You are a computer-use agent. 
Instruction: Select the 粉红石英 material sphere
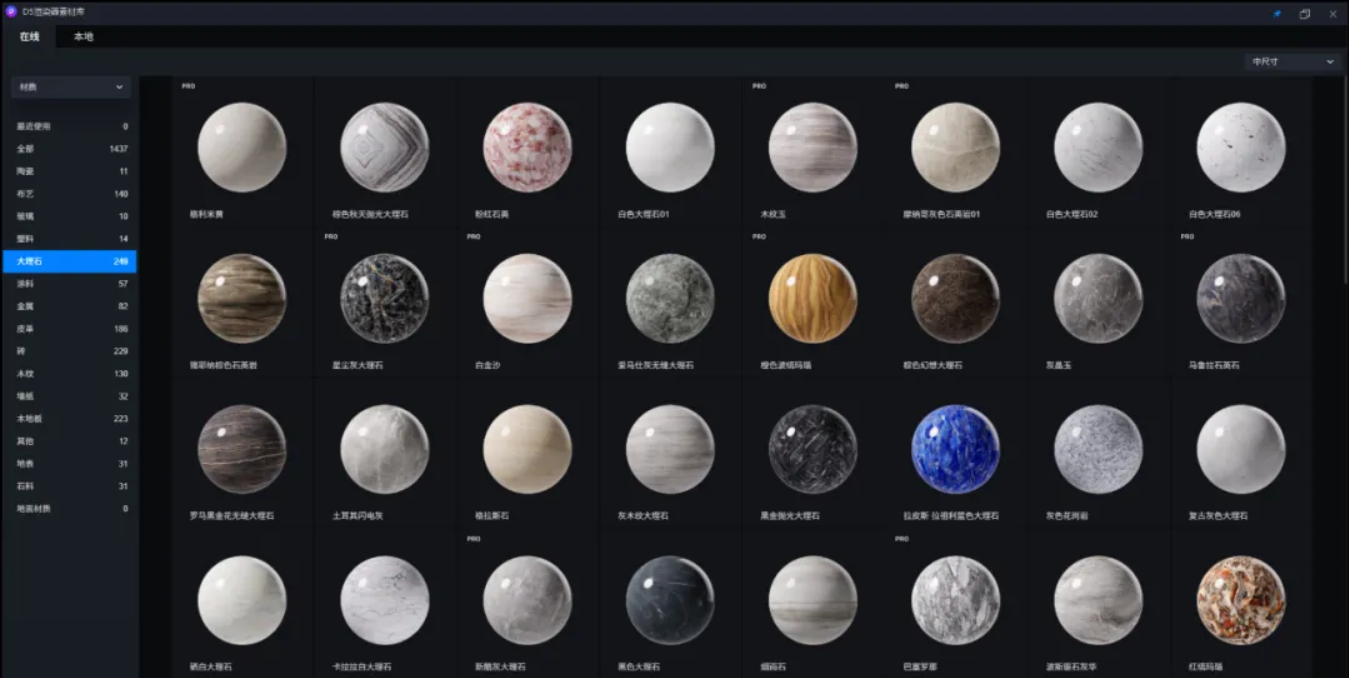(527, 147)
